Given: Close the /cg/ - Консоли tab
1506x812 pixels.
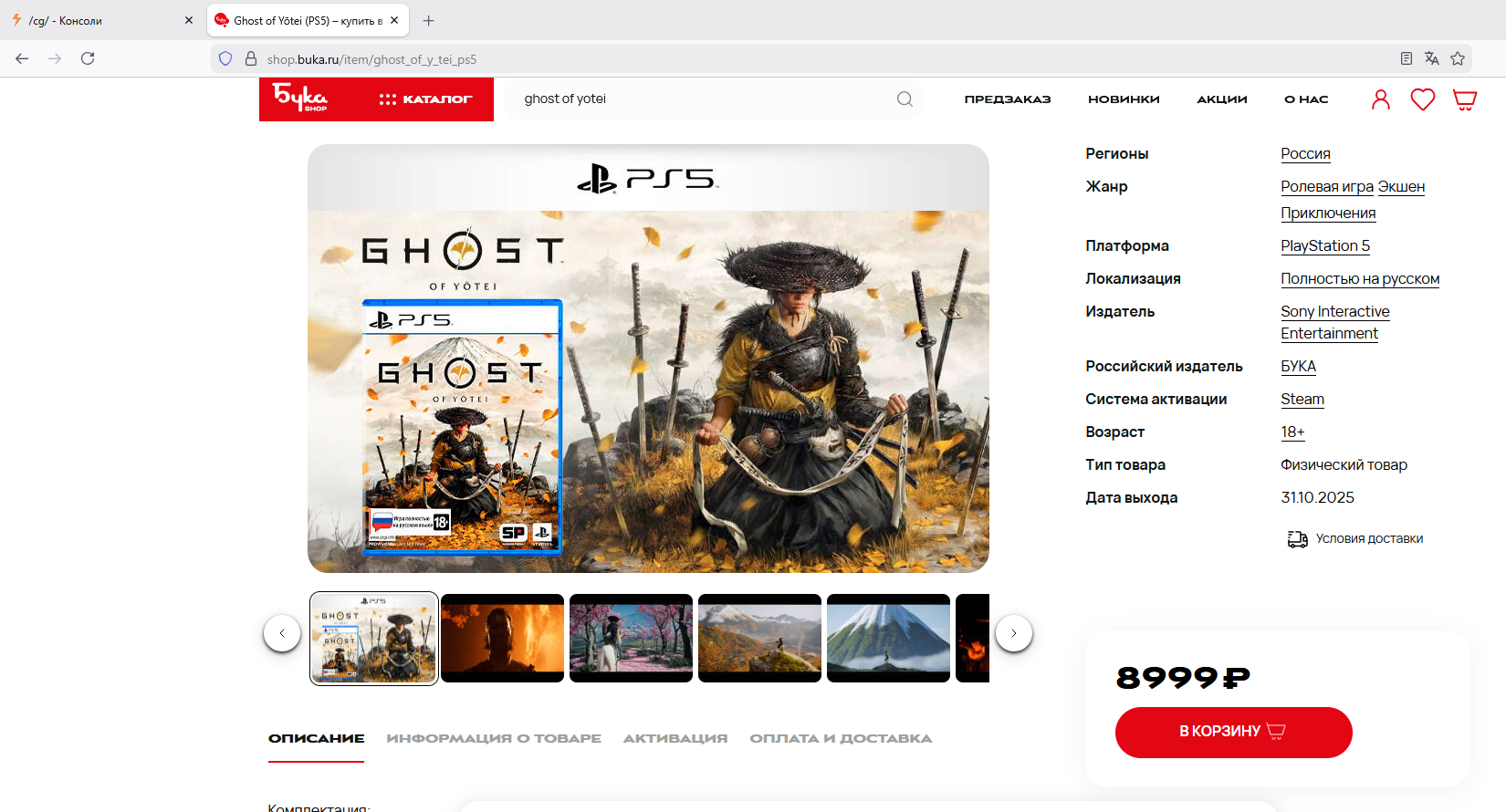Looking at the screenshot, I should pos(189,20).
